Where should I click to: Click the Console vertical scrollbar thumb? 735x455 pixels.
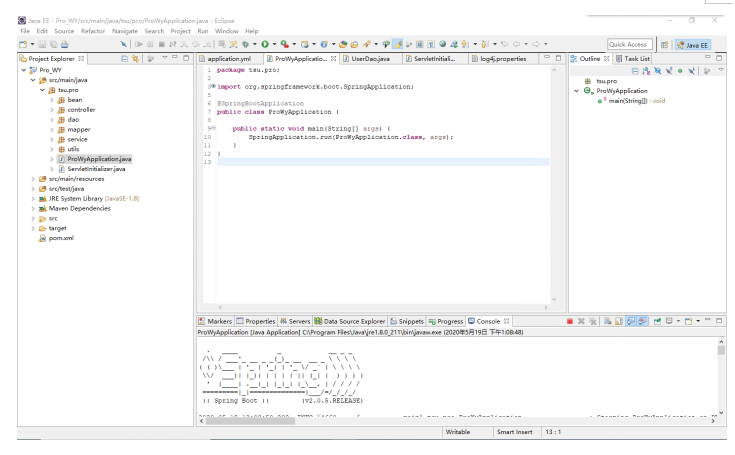(x=721, y=349)
